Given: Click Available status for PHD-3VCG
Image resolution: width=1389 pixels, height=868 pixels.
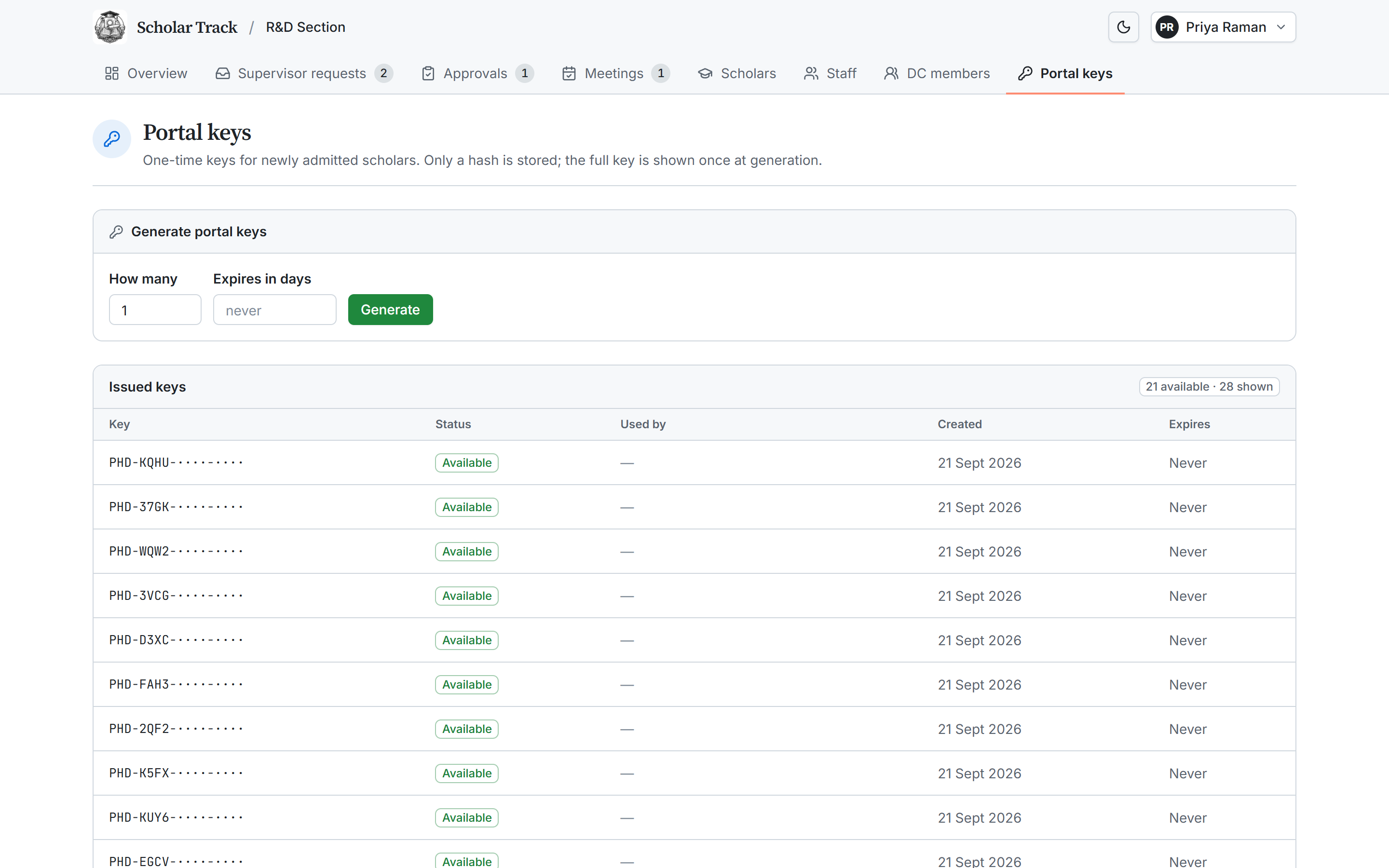Looking at the screenshot, I should (467, 596).
